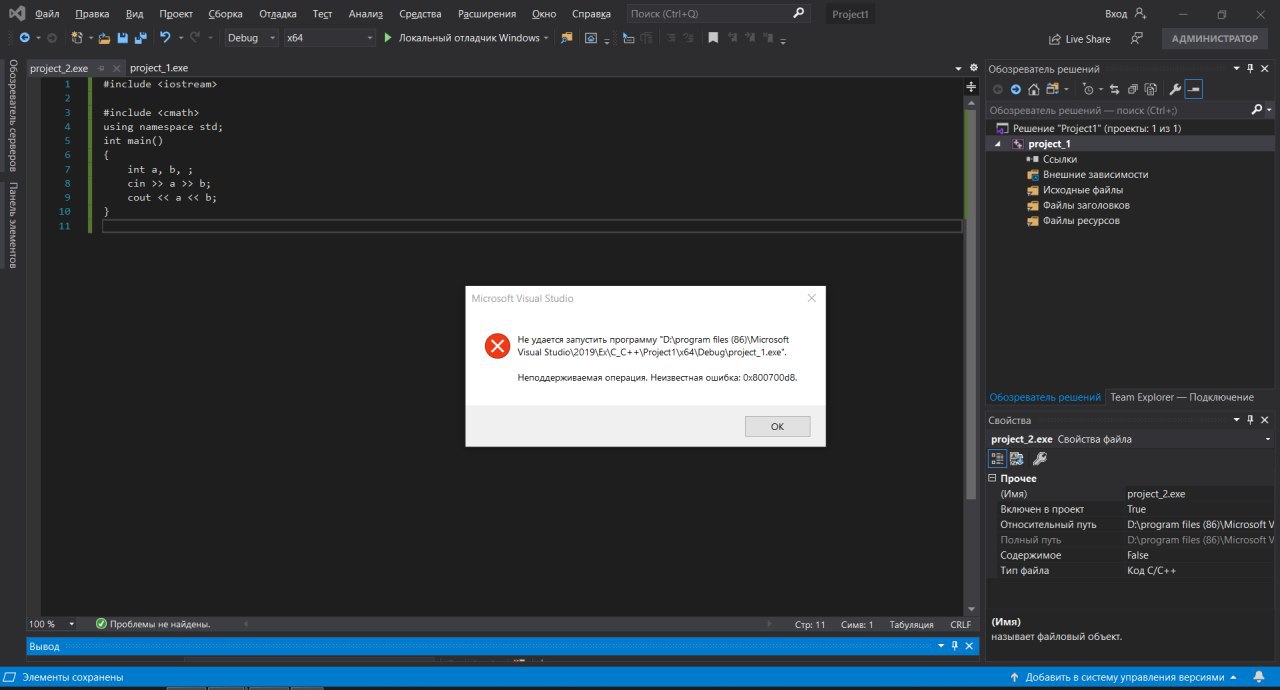Viewport: 1280px width, 690px height.
Task: Save the current file with floppy icon
Action: [122, 38]
